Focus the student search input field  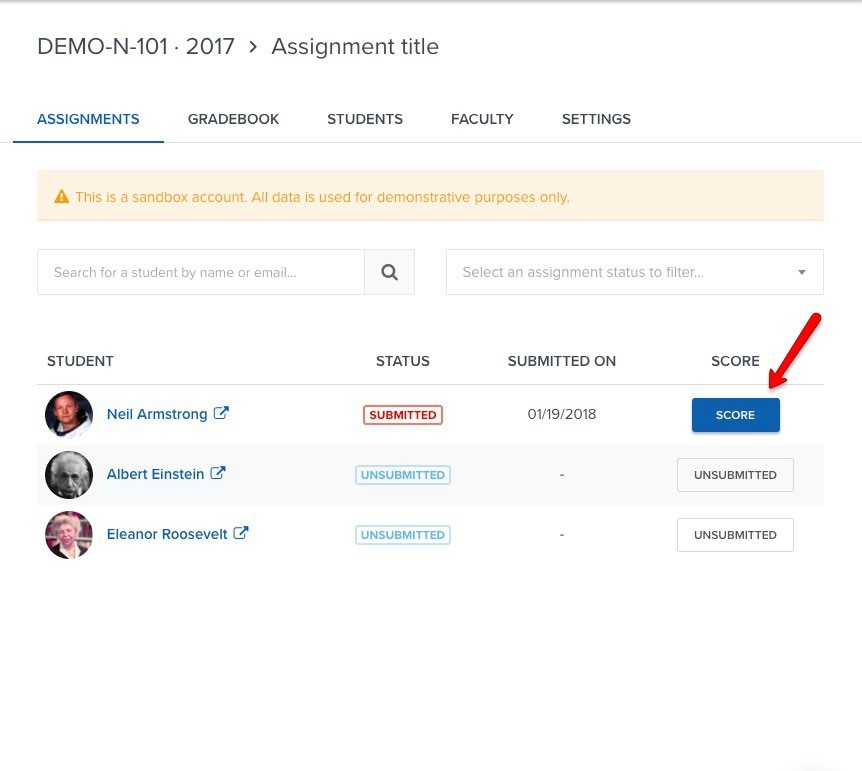tap(201, 272)
